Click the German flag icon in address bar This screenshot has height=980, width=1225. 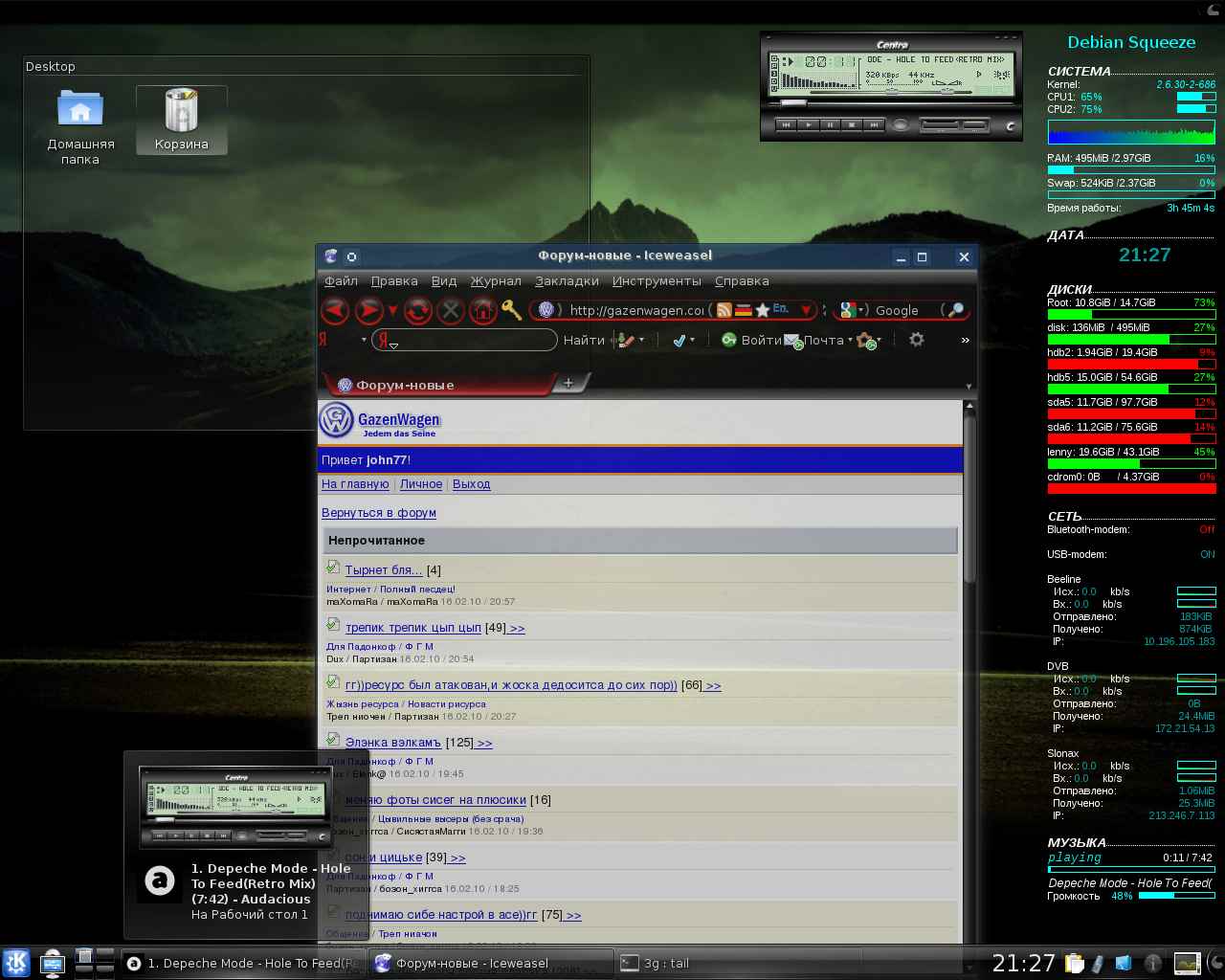(x=743, y=310)
